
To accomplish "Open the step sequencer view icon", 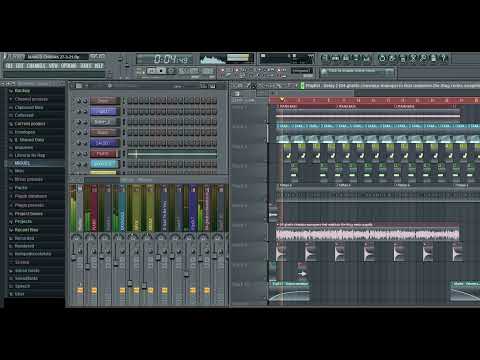I will (335, 59).
